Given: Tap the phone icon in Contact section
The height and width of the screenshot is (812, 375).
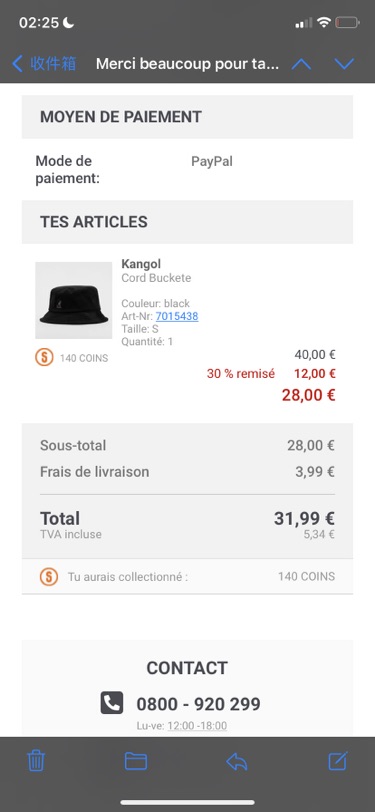Looking at the screenshot, I should (x=112, y=703).
